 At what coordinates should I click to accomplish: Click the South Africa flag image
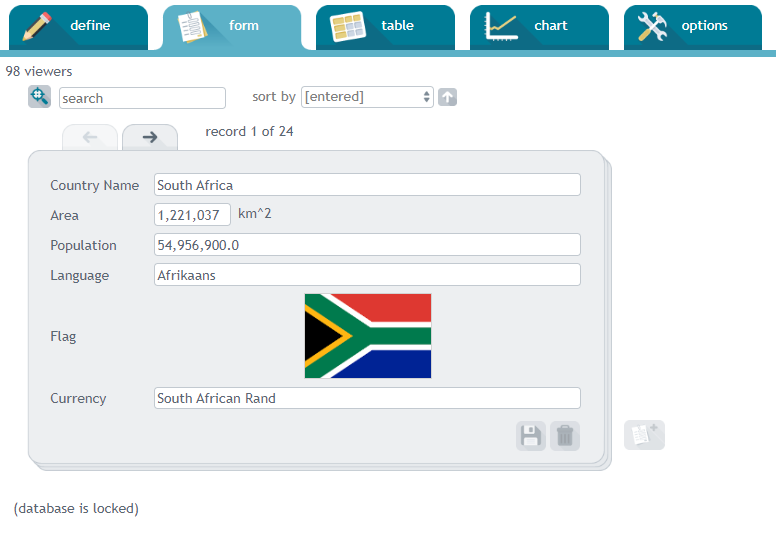coord(368,336)
